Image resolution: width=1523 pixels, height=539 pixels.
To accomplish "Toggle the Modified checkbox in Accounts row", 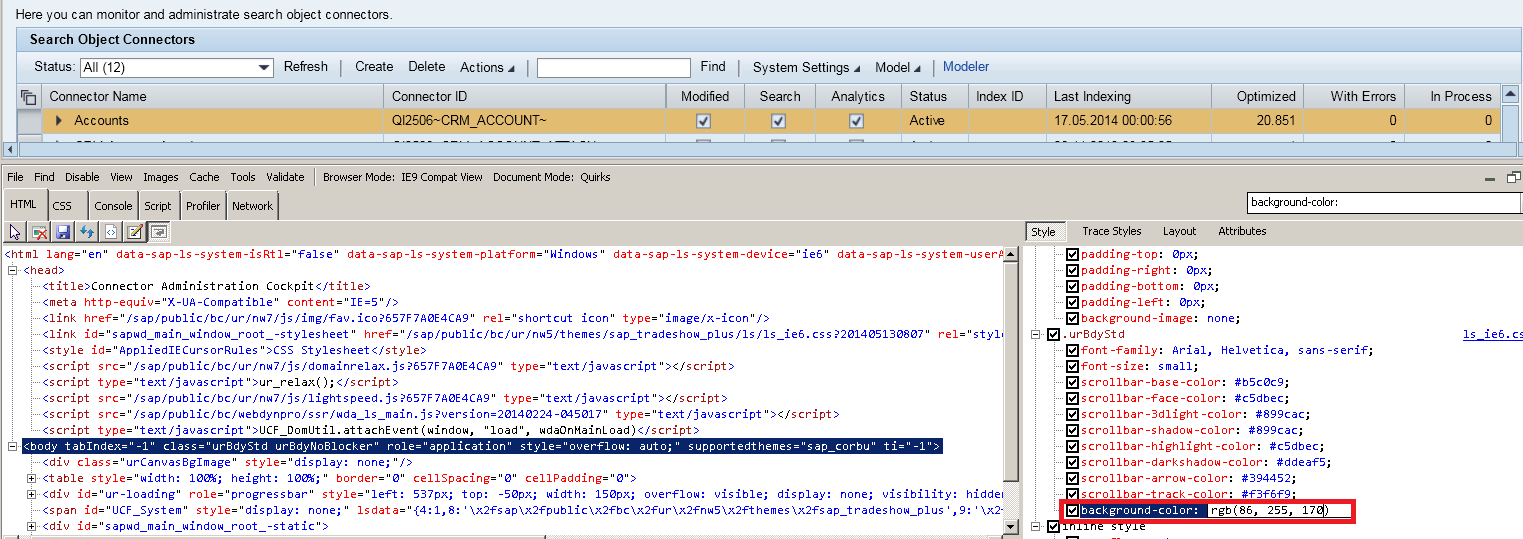I will [x=704, y=121].
